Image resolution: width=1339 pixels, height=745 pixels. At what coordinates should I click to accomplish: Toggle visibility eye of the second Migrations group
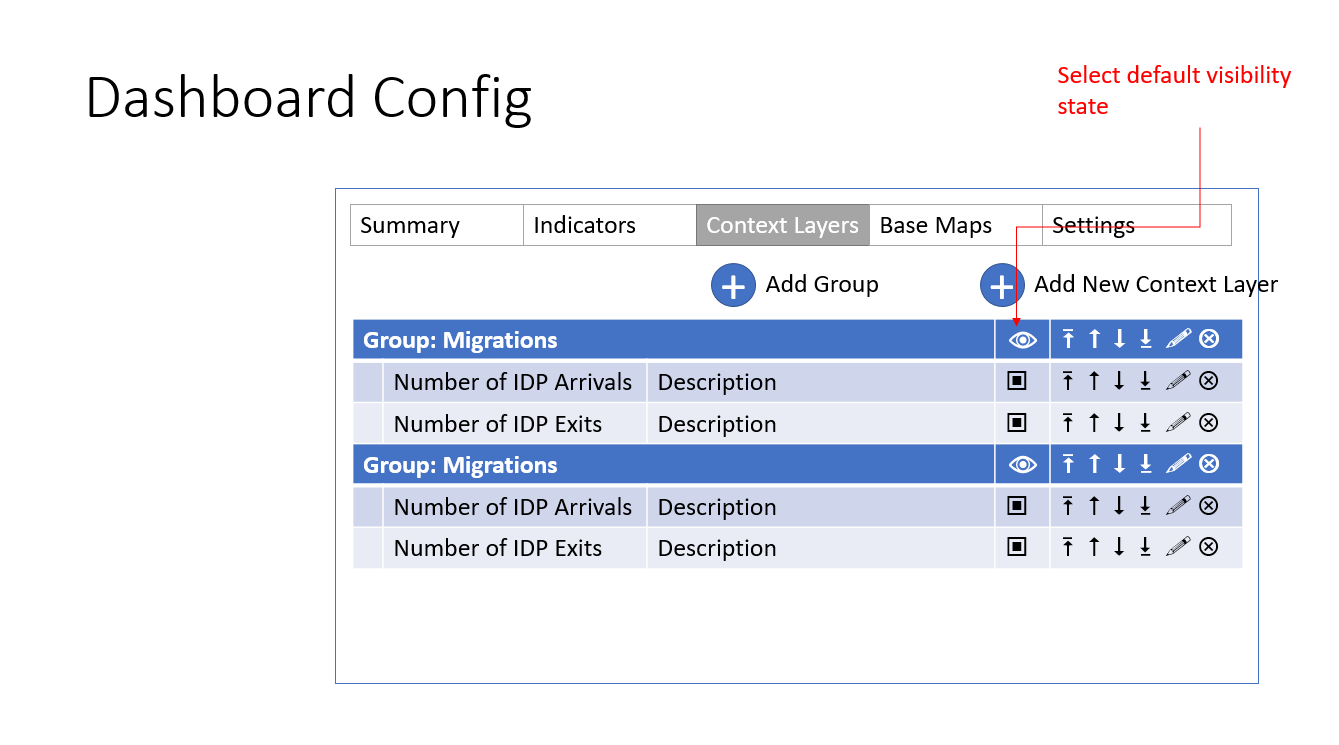(1022, 464)
